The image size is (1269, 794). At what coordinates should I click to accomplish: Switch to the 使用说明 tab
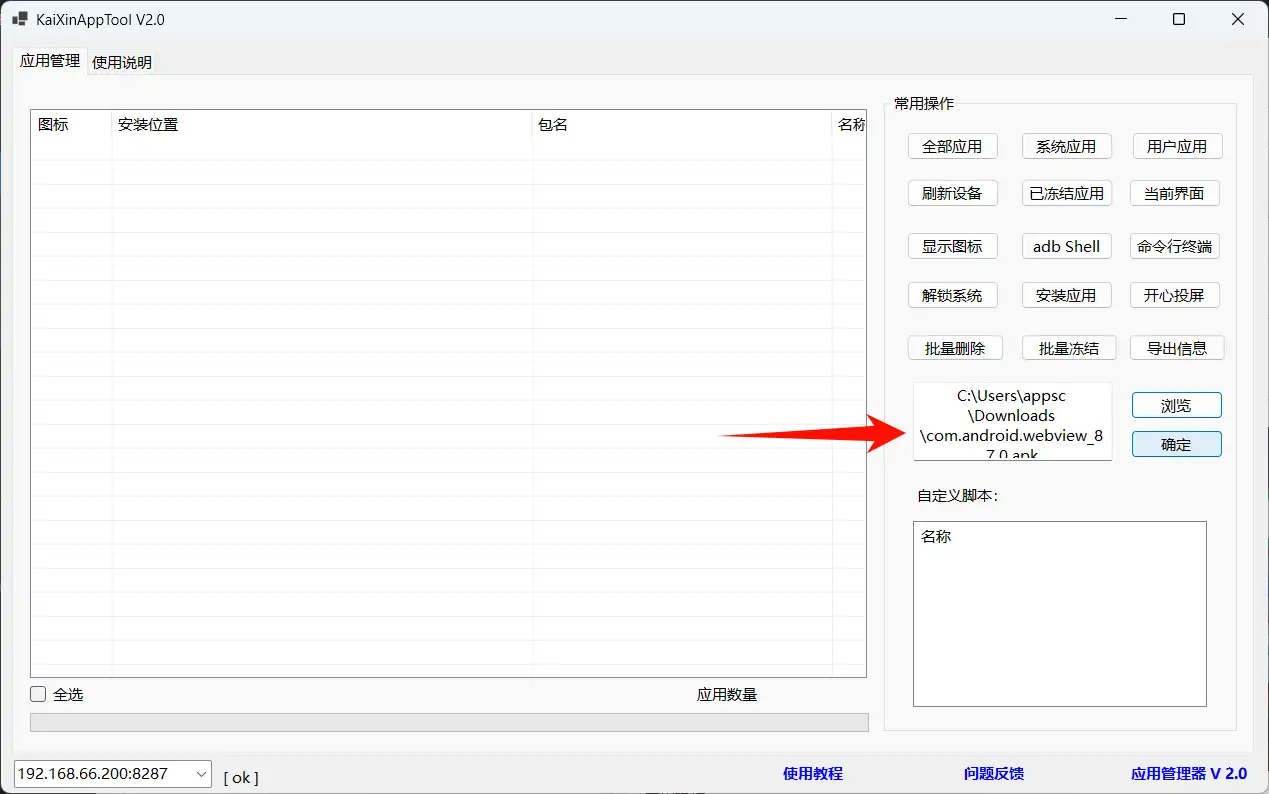tap(121, 62)
